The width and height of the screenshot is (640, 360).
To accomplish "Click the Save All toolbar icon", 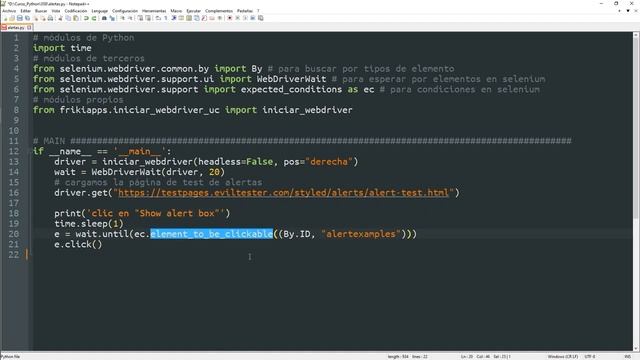I will [27, 18].
